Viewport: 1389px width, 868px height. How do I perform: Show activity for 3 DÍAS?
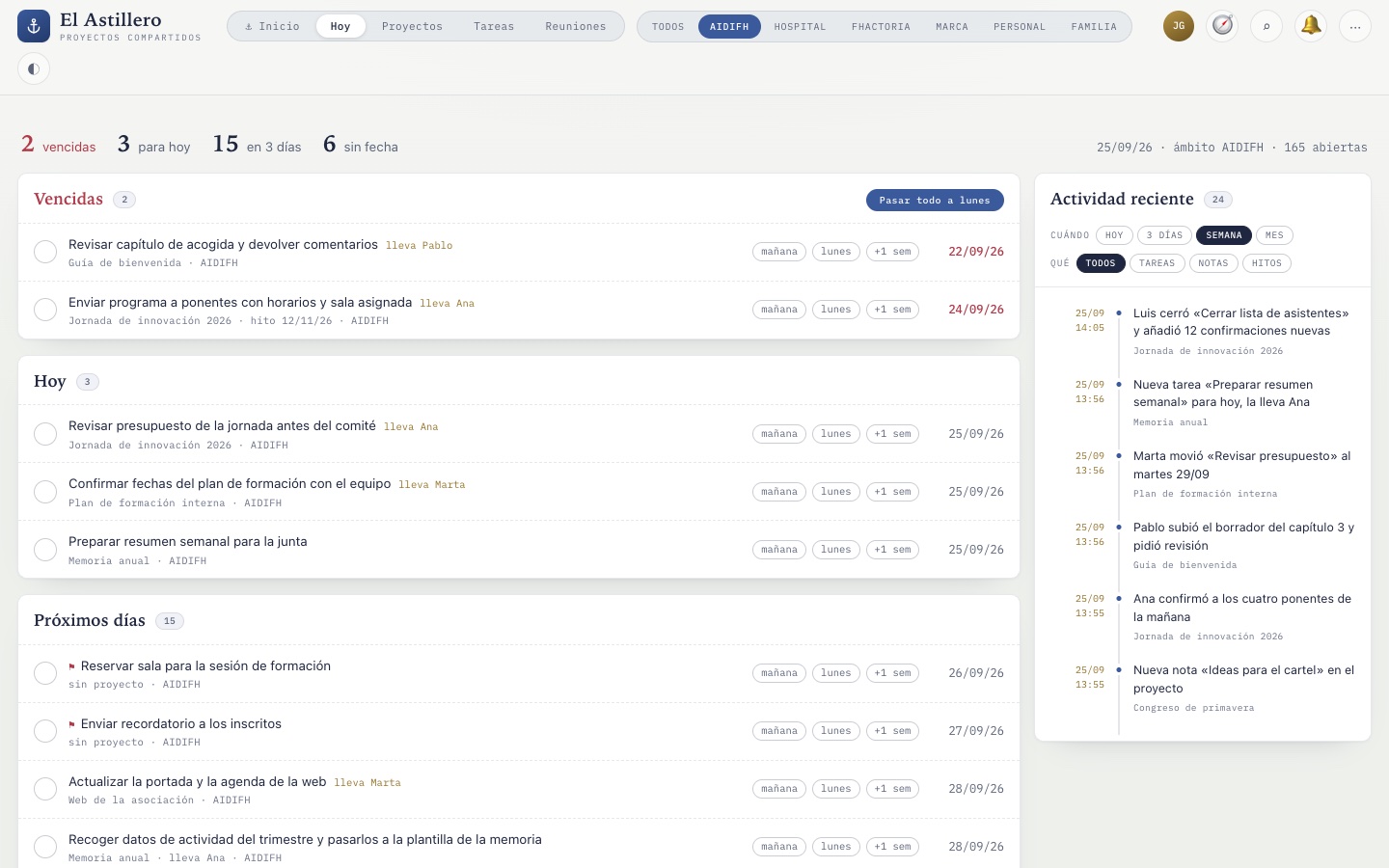point(1164,235)
